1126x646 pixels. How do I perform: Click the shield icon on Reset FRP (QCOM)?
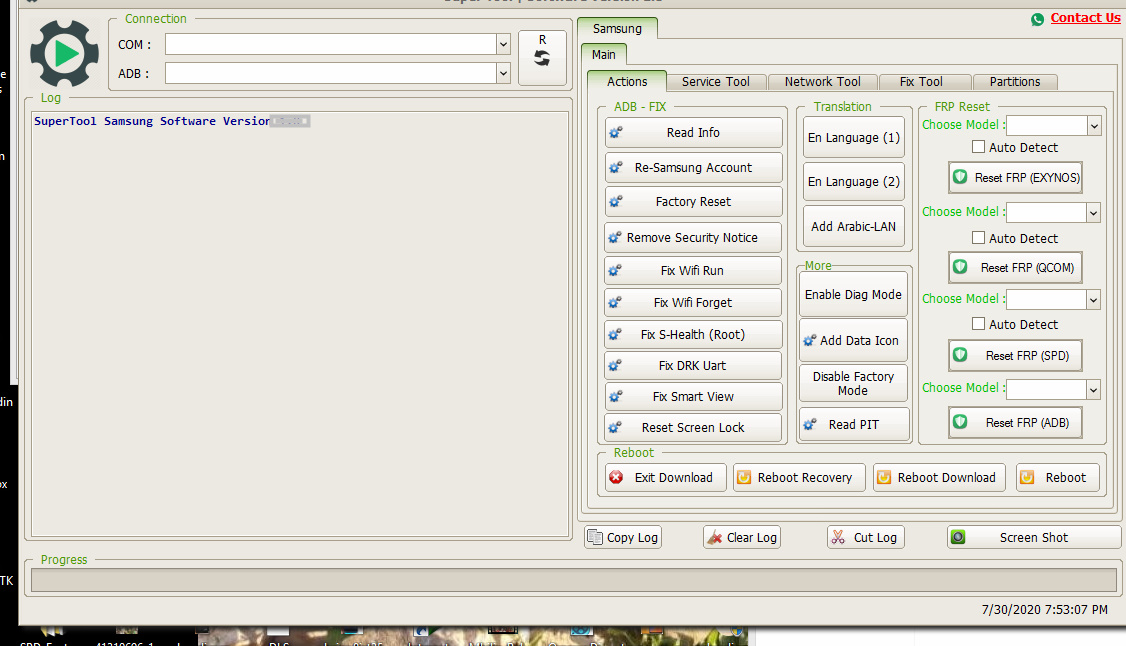(960, 267)
